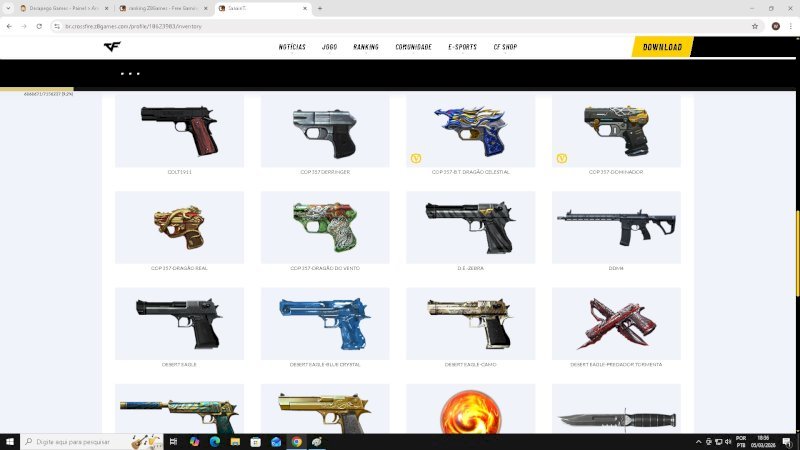Open the Windows Start menu

10,442
